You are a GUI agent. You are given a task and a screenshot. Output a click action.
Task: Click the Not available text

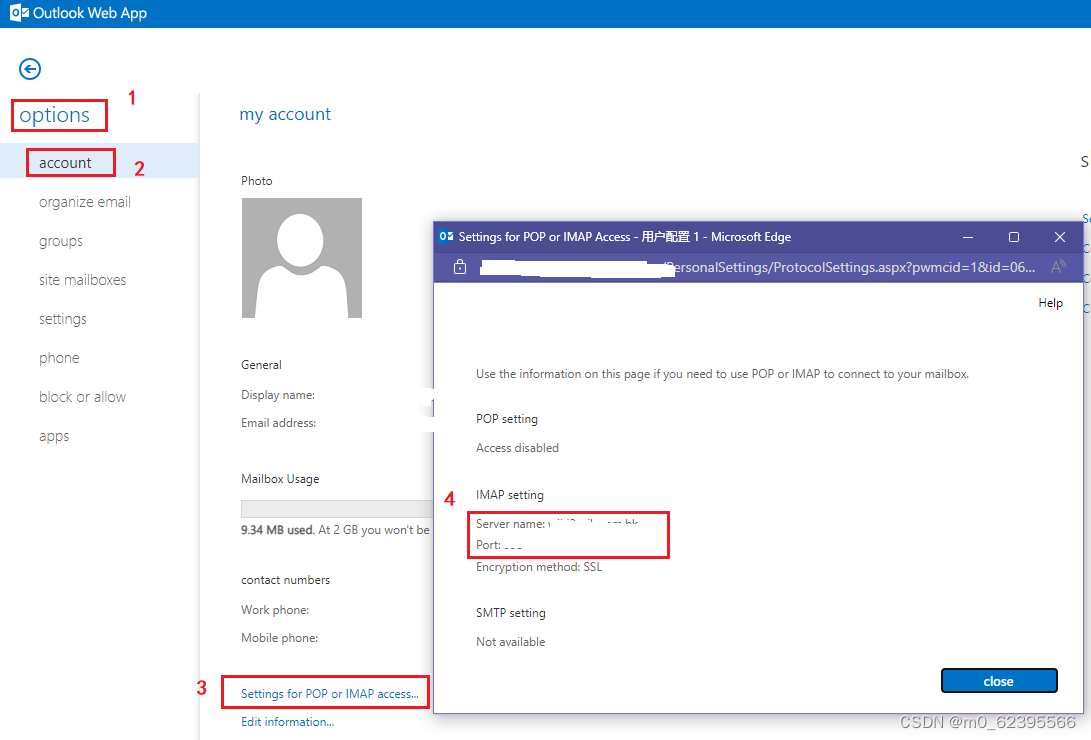[511, 642]
